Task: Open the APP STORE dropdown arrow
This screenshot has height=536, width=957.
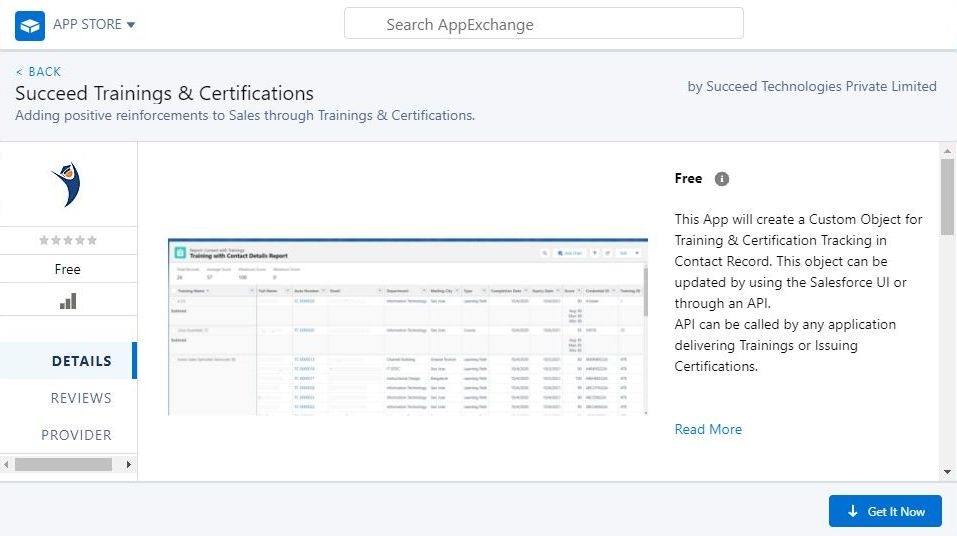Action: 131,25
